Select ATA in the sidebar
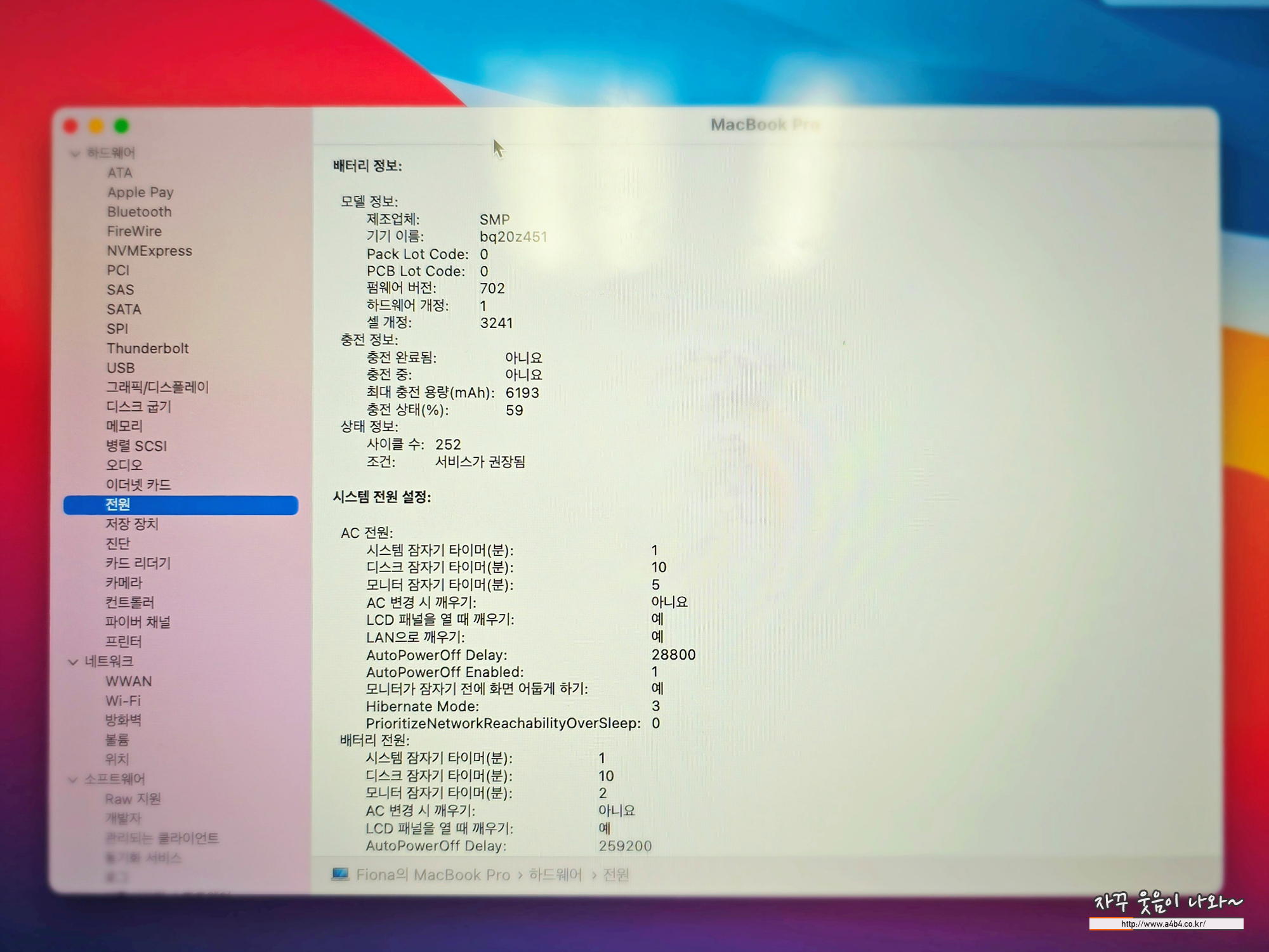The width and height of the screenshot is (1269, 952). pos(120,173)
